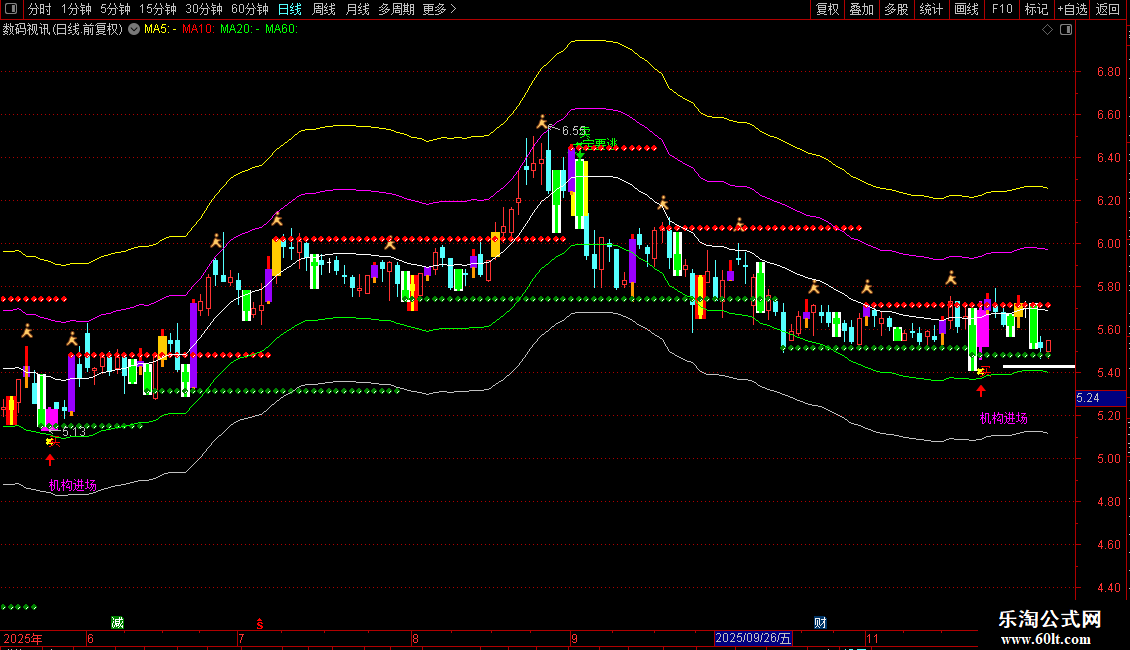The image size is (1130, 650).
Task: Click the 5.24 price label on axis
Action: [1088, 398]
